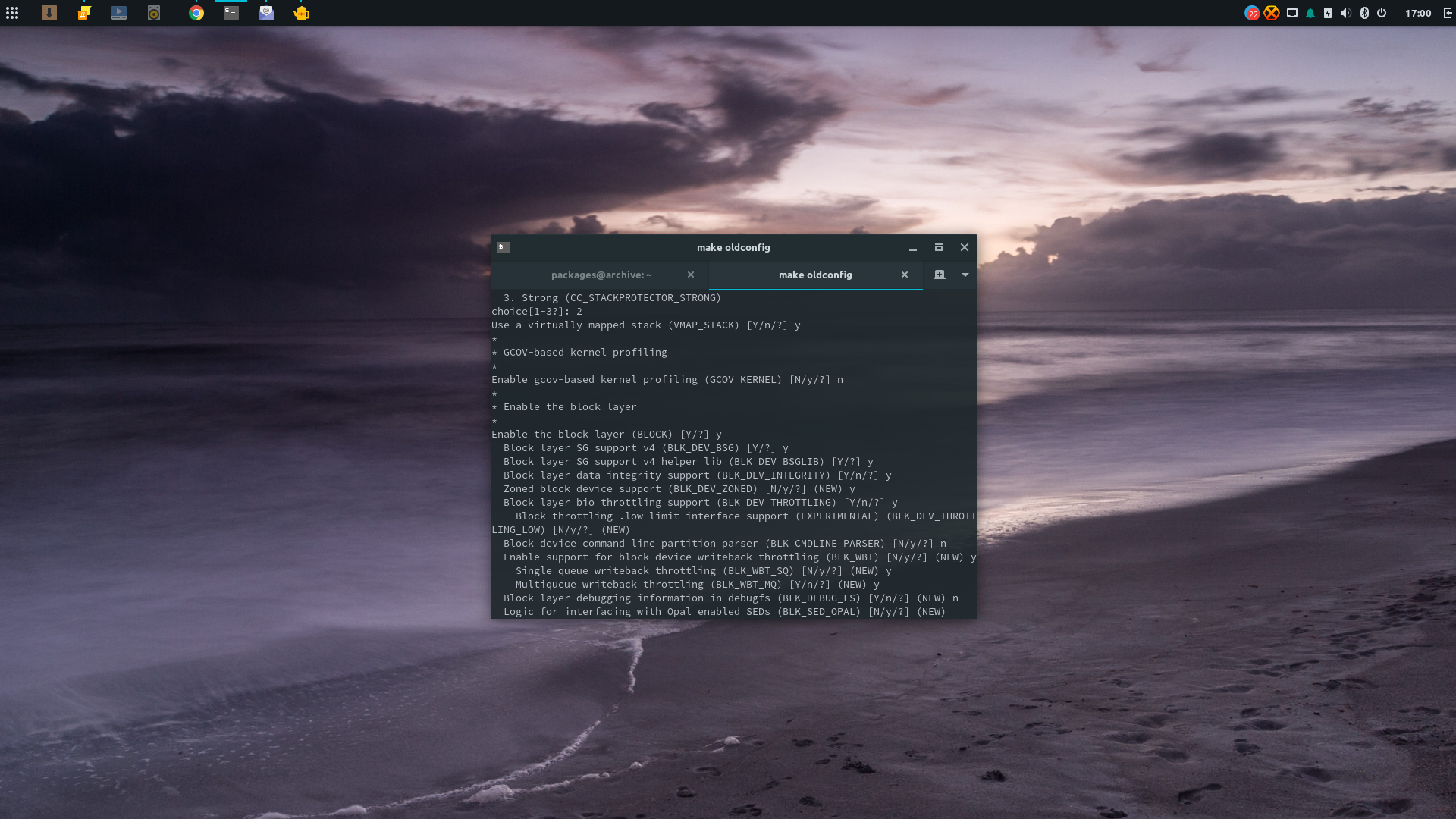The image size is (1456, 819).
Task: Check battery charging status indicator
Action: 1328,13
